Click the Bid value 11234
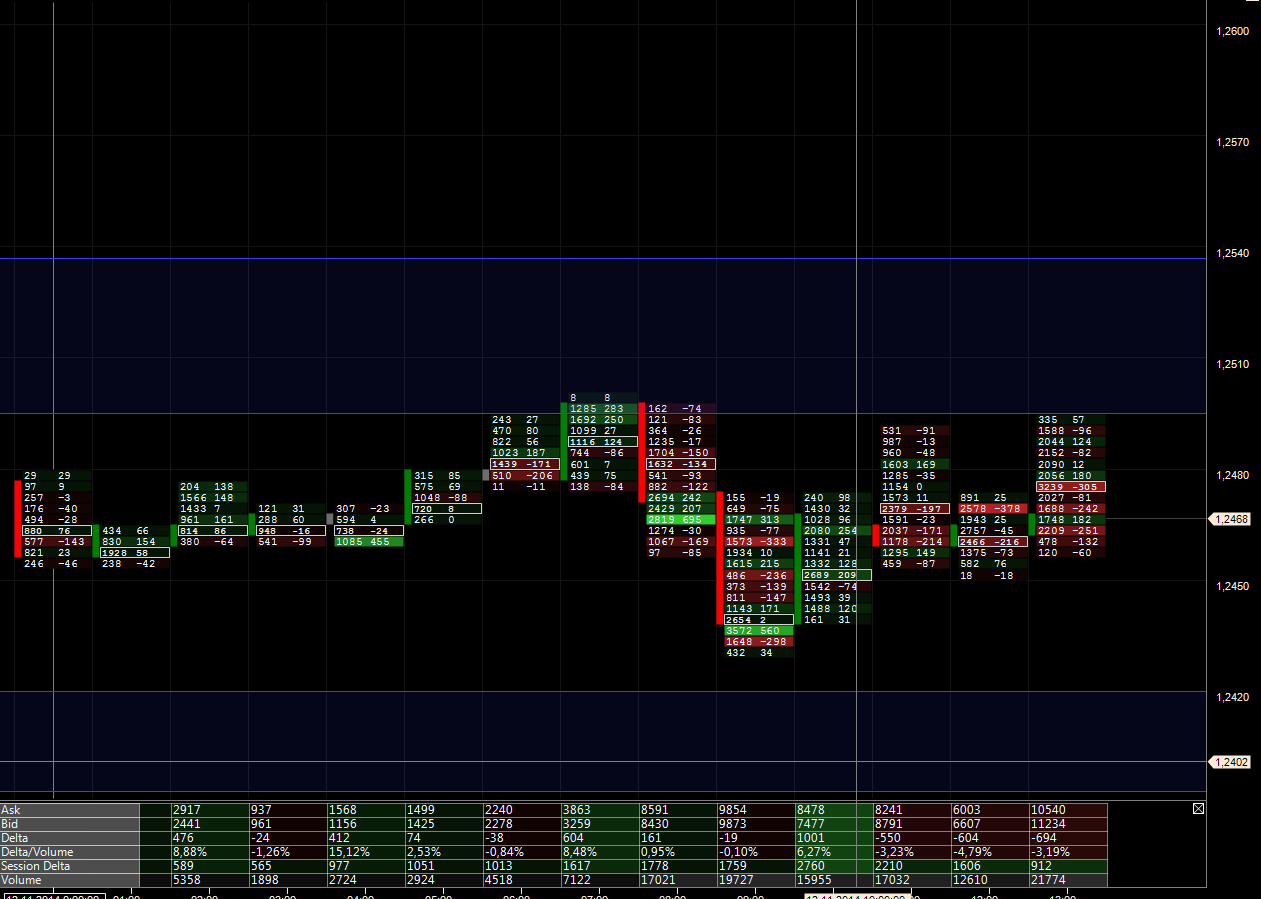Image resolution: width=1261 pixels, height=899 pixels. [x=1068, y=823]
